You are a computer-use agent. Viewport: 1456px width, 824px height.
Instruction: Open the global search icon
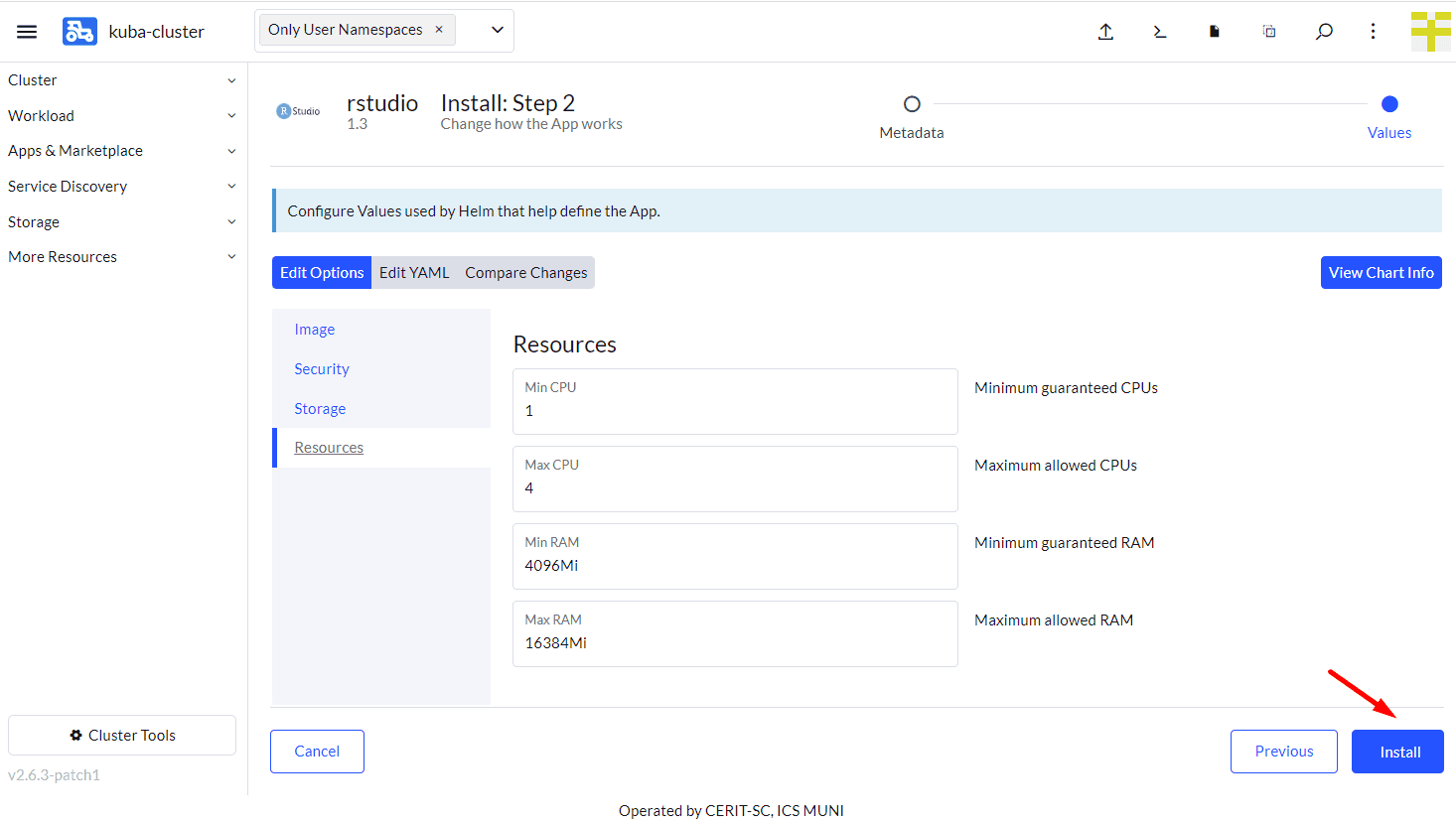click(1324, 31)
